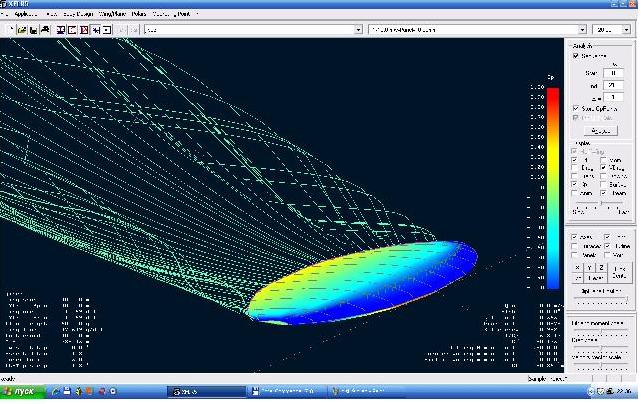Click the first view-mode icon after Save

(x=61, y=30)
